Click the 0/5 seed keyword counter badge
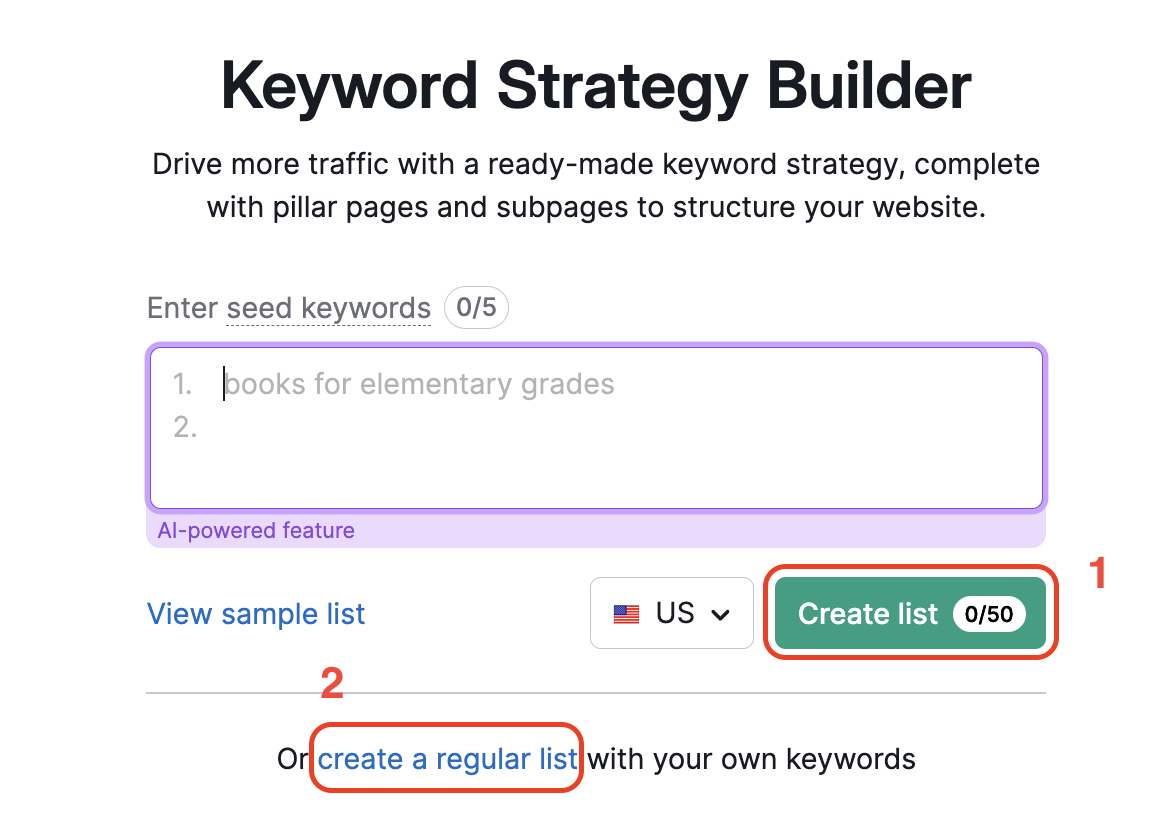The height and width of the screenshot is (840, 1170). coord(476,307)
